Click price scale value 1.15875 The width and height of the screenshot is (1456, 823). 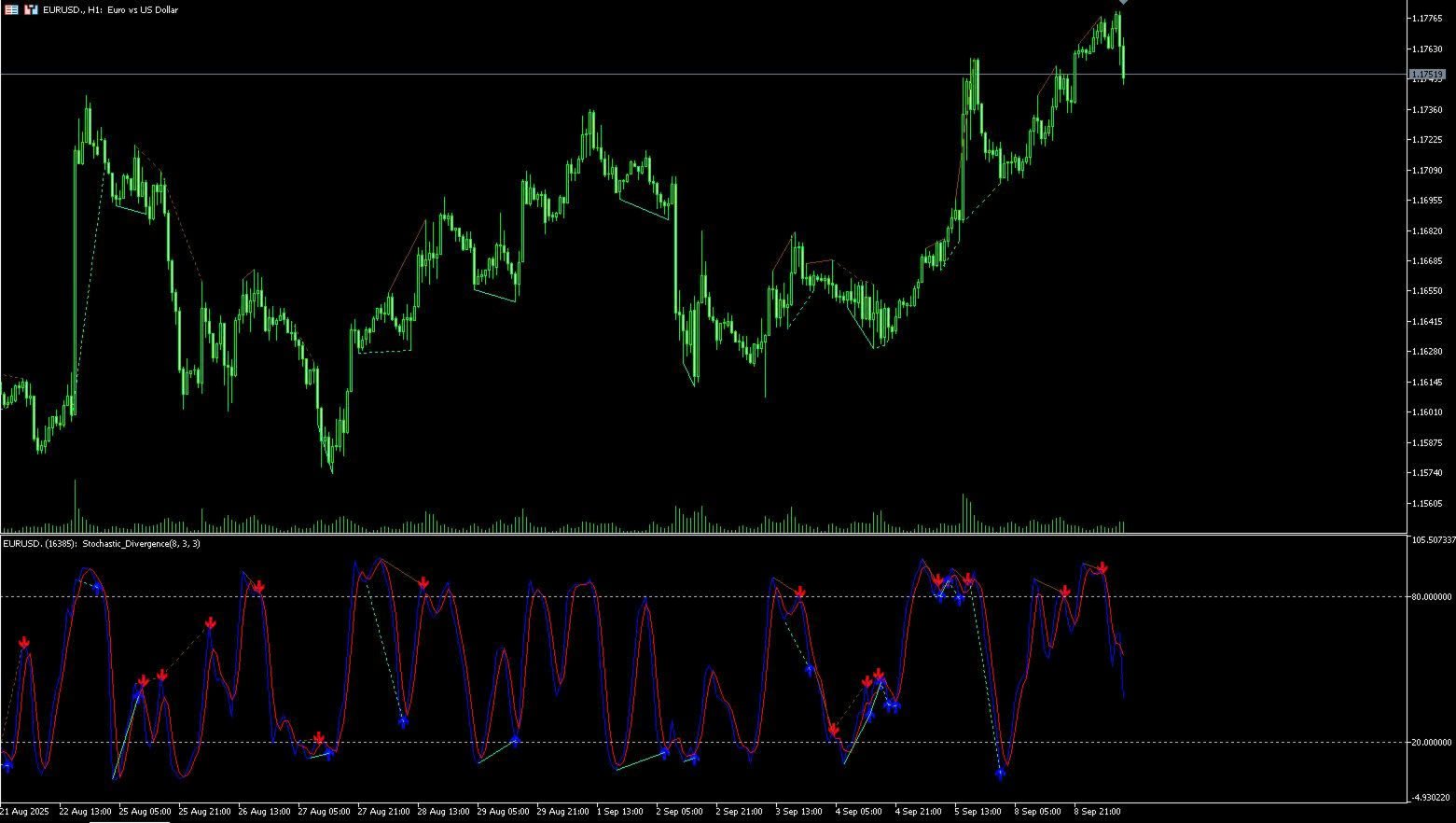point(1429,443)
